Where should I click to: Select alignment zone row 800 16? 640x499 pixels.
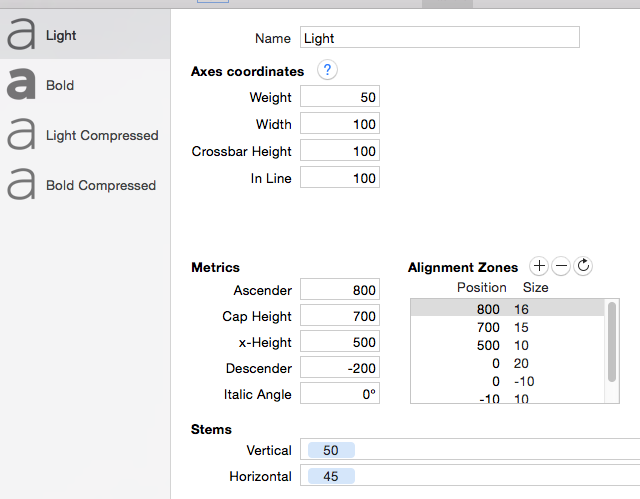pos(507,309)
